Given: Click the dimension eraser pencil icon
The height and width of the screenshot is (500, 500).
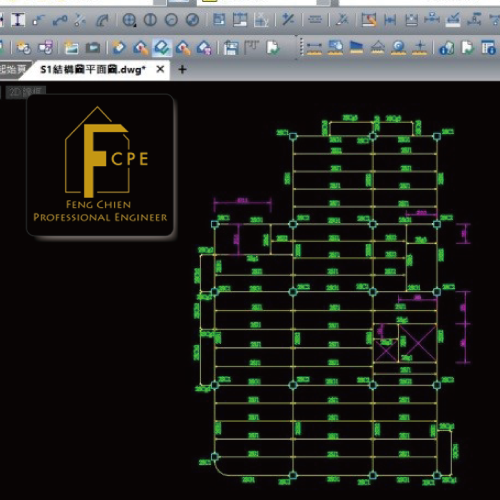Looking at the screenshot, I should point(369,20).
